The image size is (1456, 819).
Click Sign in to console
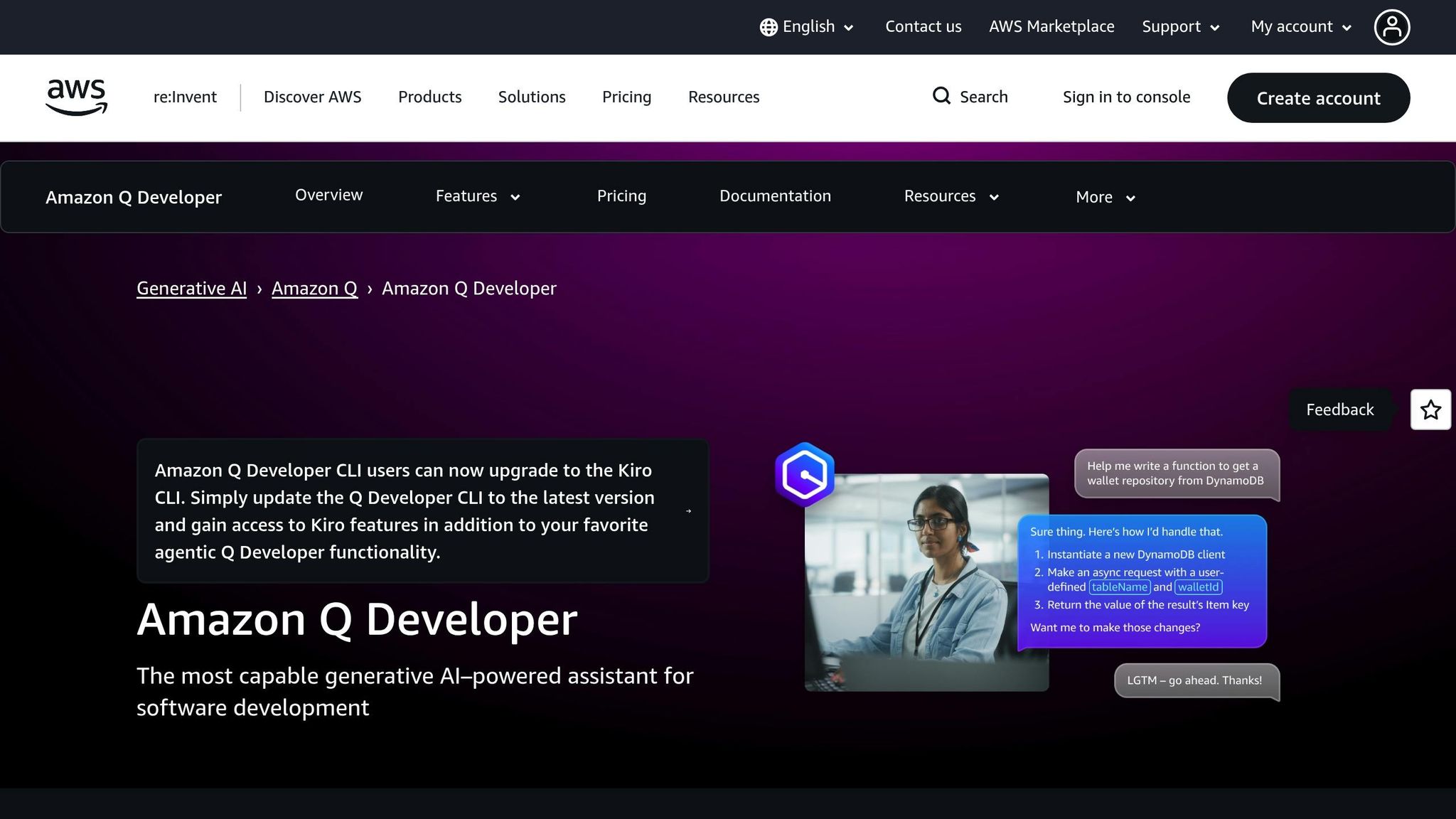coord(1126,97)
